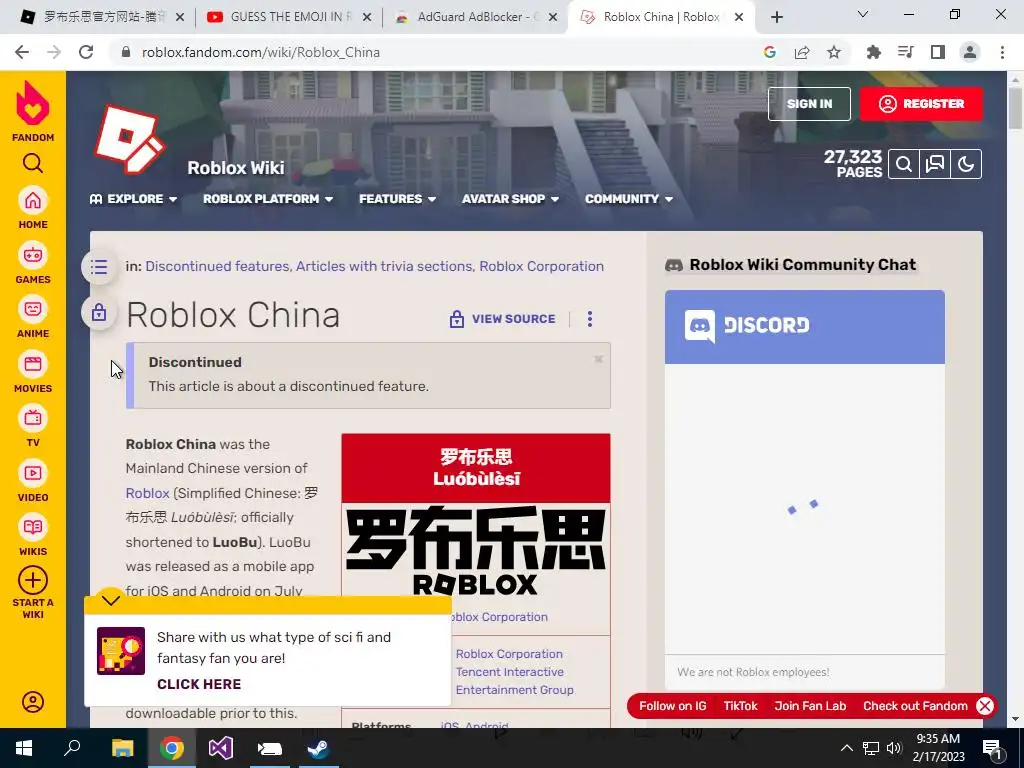Open user profile icon in sidebar
Screen dimensions: 1024x768
tap(33, 702)
